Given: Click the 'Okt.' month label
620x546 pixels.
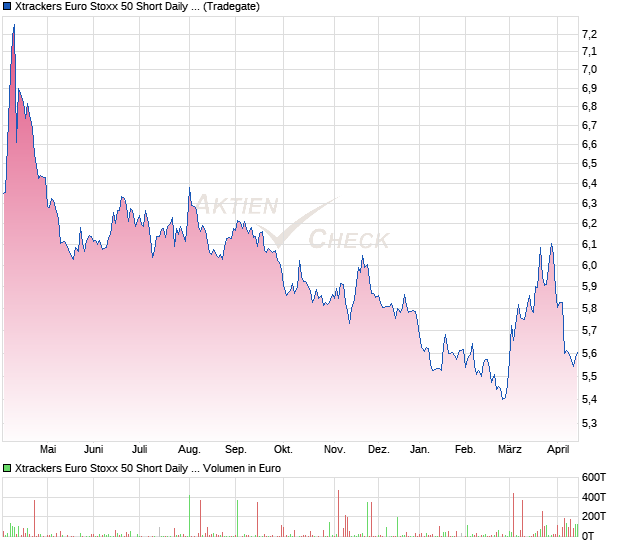Looking at the screenshot, I should tap(284, 450).
